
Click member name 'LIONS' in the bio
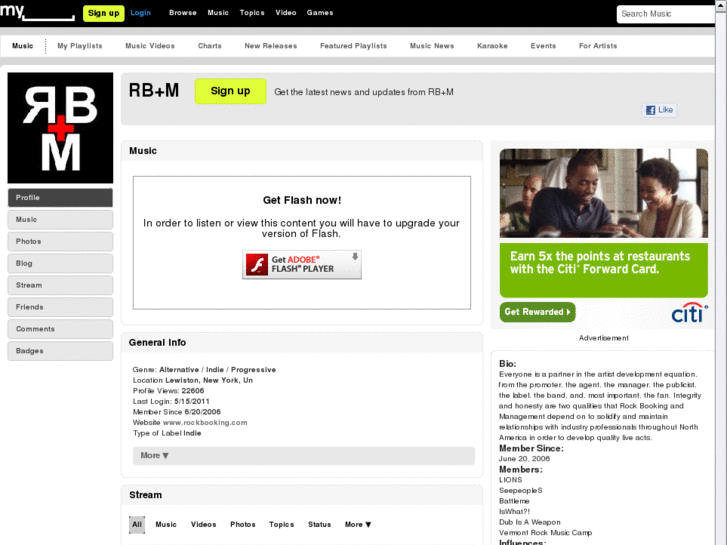tap(510, 480)
